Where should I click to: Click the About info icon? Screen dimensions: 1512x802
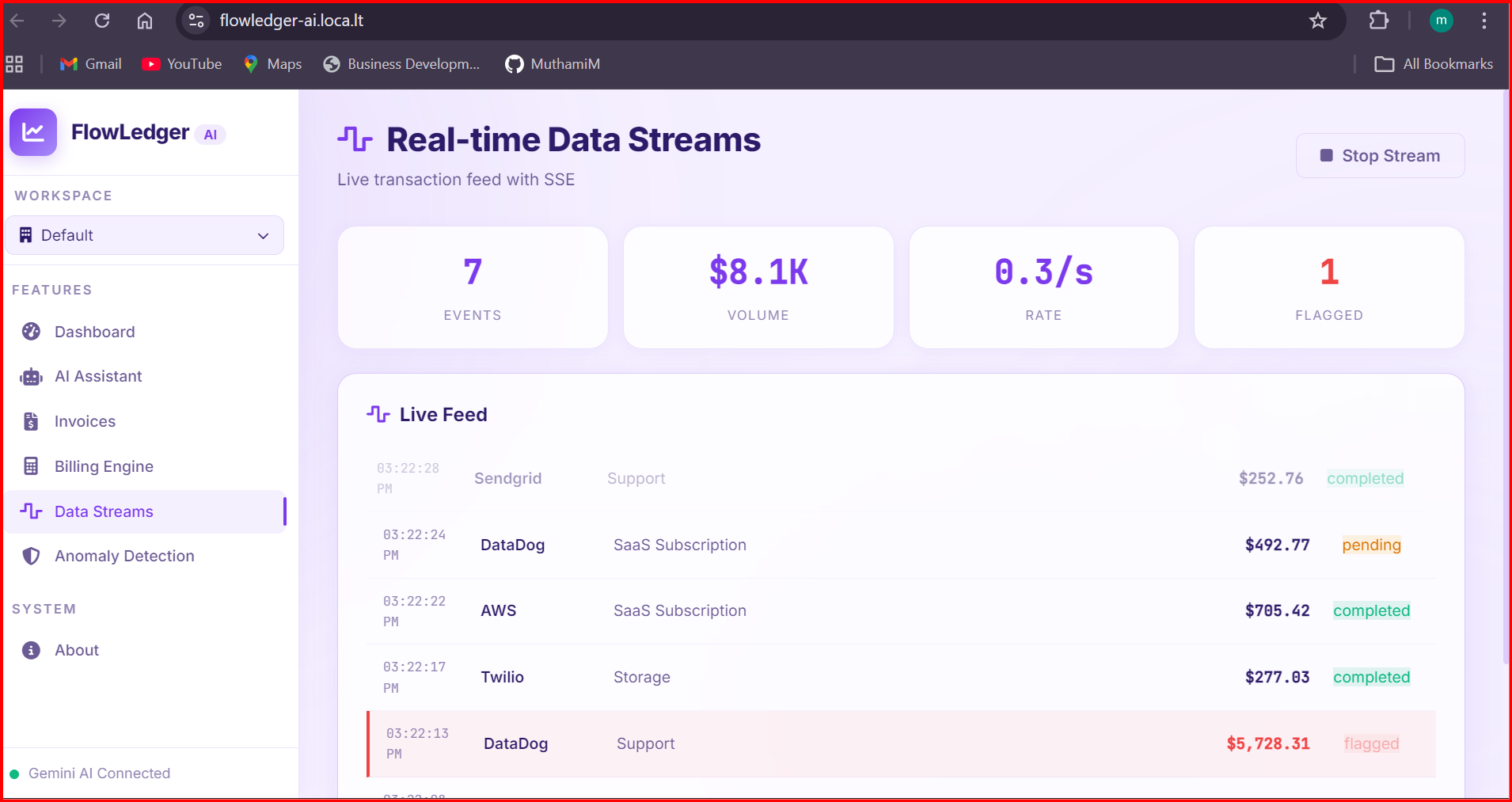coord(31,650)
